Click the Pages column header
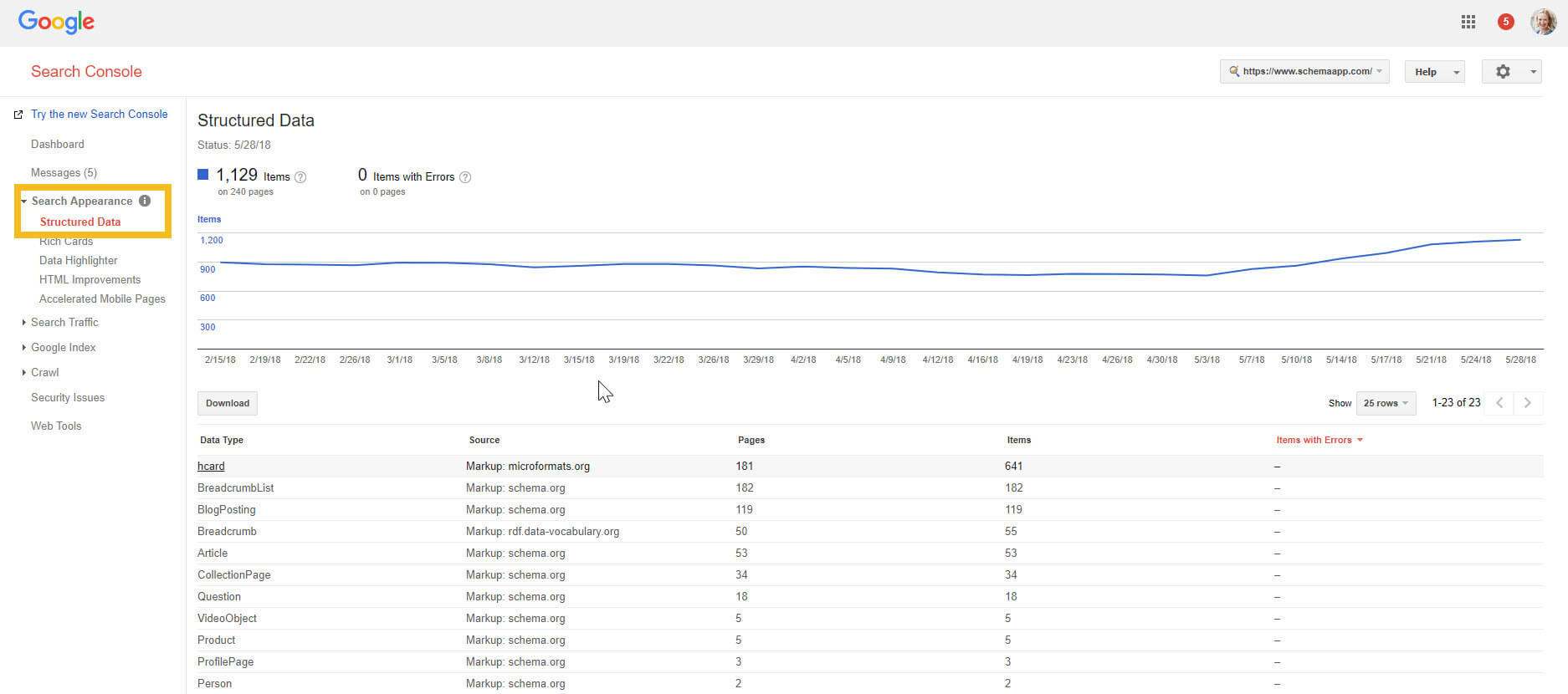 [x=751, y=440]
